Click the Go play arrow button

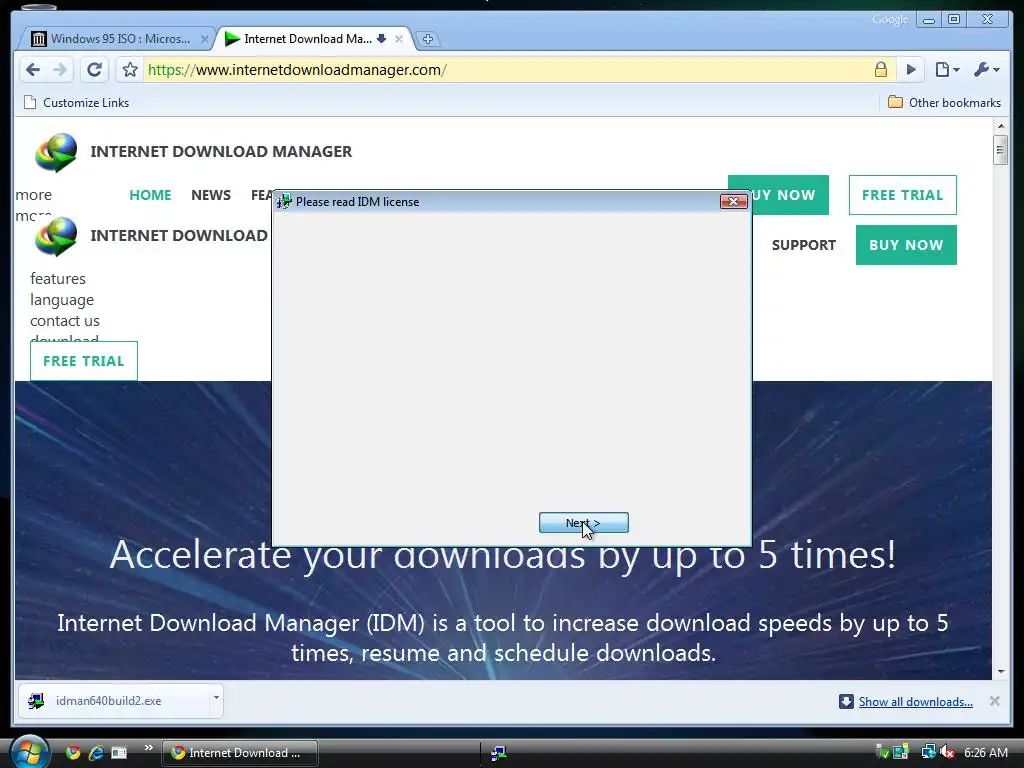click(x=910, y=70)
